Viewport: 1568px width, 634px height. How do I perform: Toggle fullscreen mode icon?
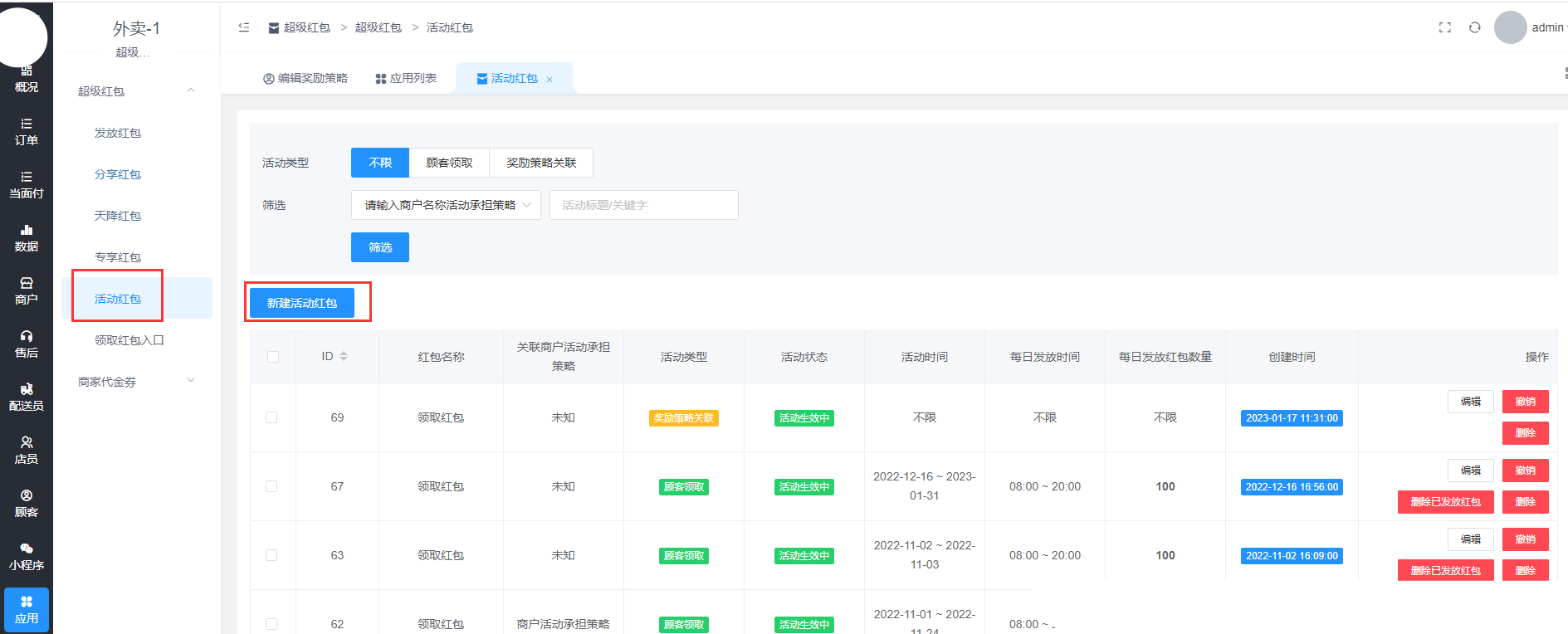pyautogui.click(x=1444, y=27)
